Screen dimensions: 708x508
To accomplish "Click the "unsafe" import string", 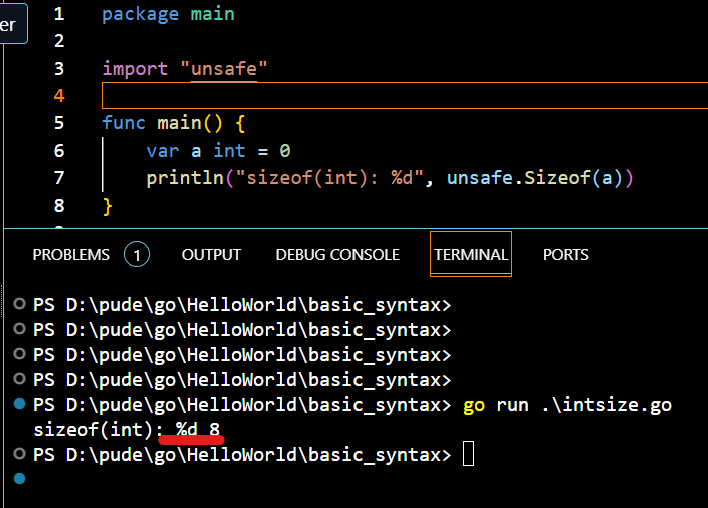I will (x=224, y=69).
